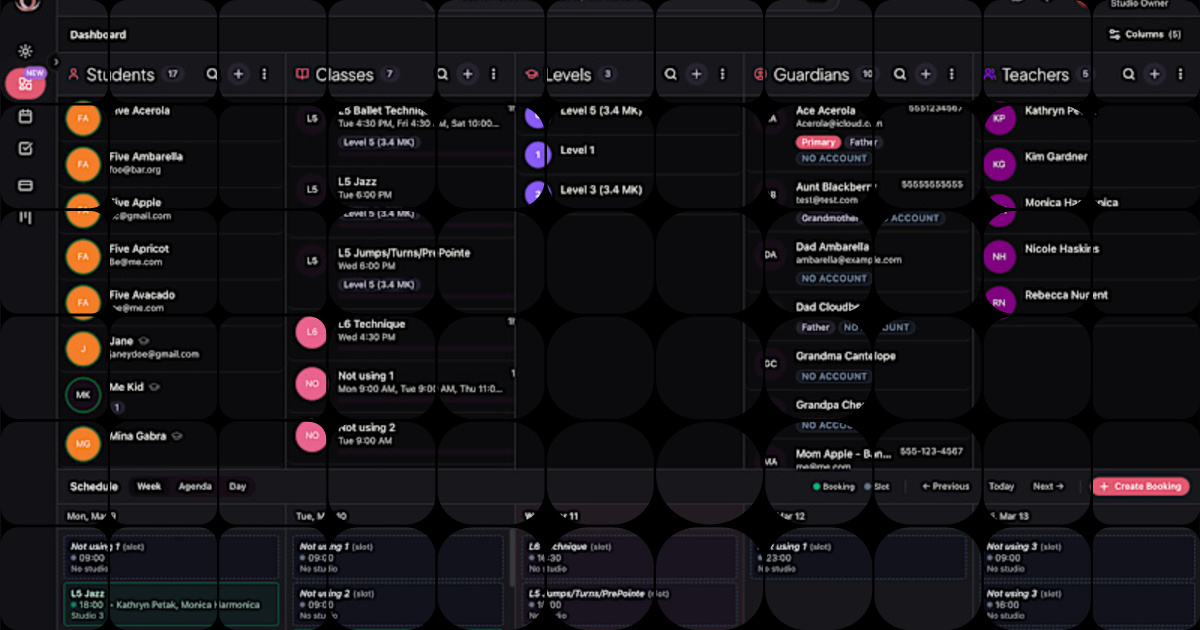Go to Previous schedule period

pyautogui.click(x=945, y=486)
